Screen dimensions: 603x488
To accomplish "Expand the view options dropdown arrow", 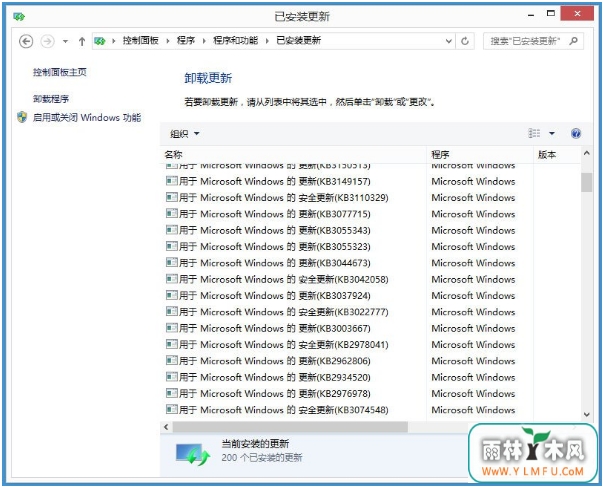I will pos(552,133).
